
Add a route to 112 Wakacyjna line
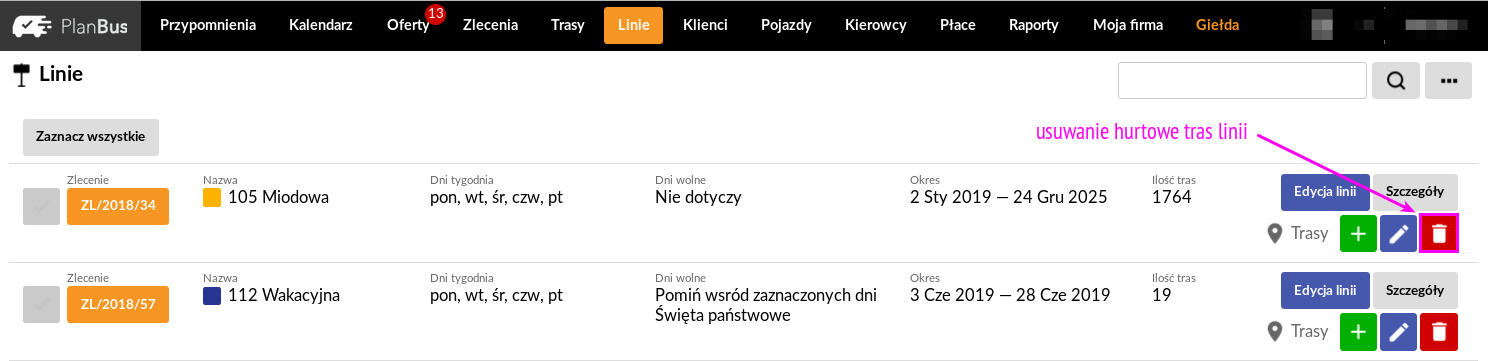(x=1358, y=331)
